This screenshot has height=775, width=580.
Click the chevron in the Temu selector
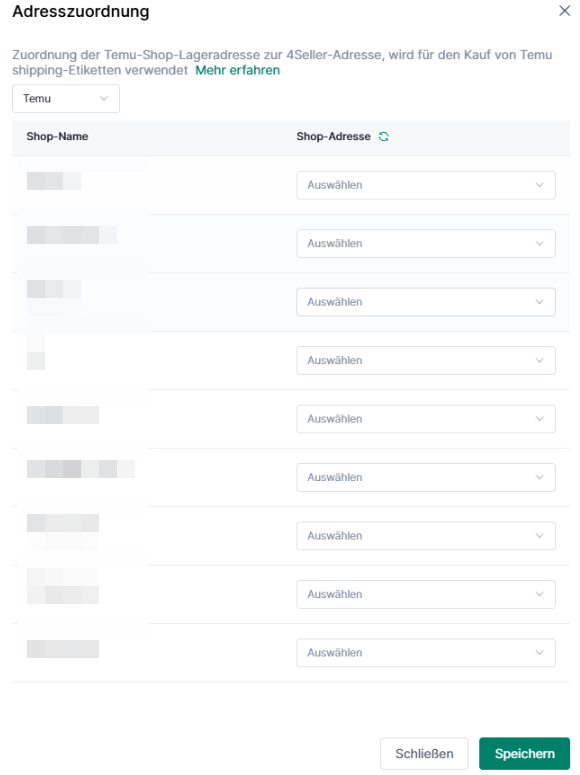[x=103, y=98]
